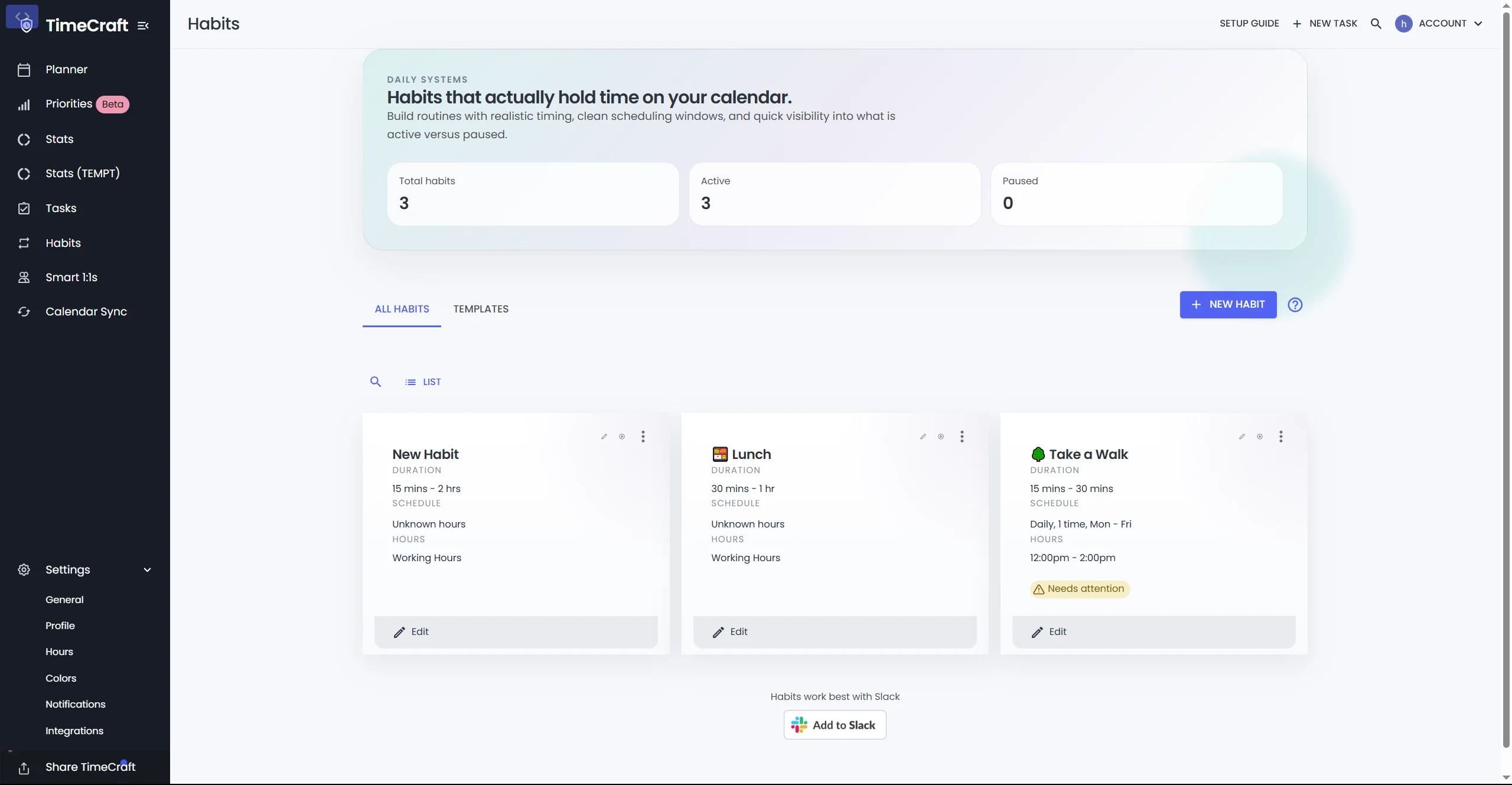The image size is (1512, 785).
Task: Click the TimeCraft logo icon
Action: tap(22, 19)
